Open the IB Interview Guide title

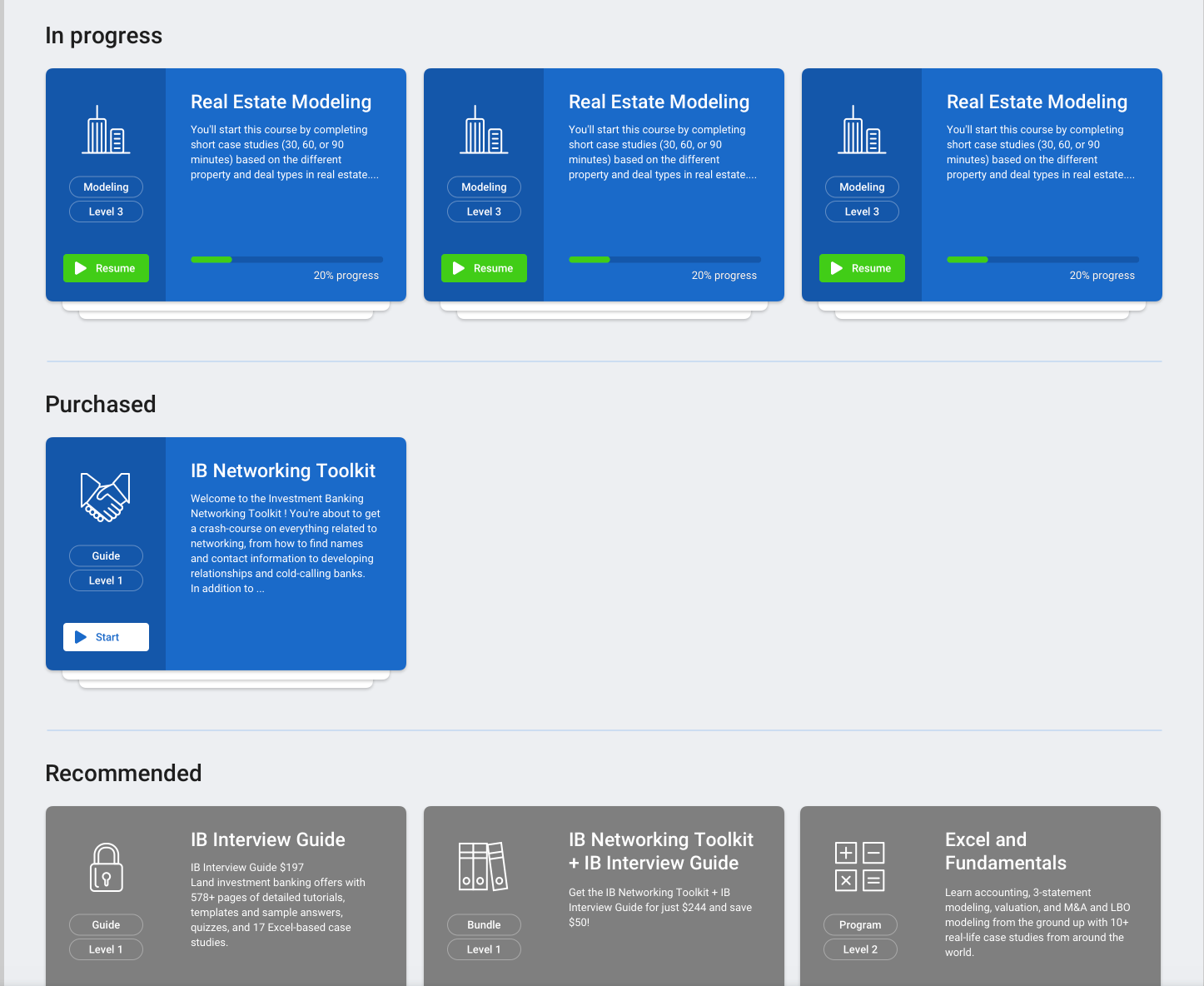pyautogui.click(x=268, y=839)
